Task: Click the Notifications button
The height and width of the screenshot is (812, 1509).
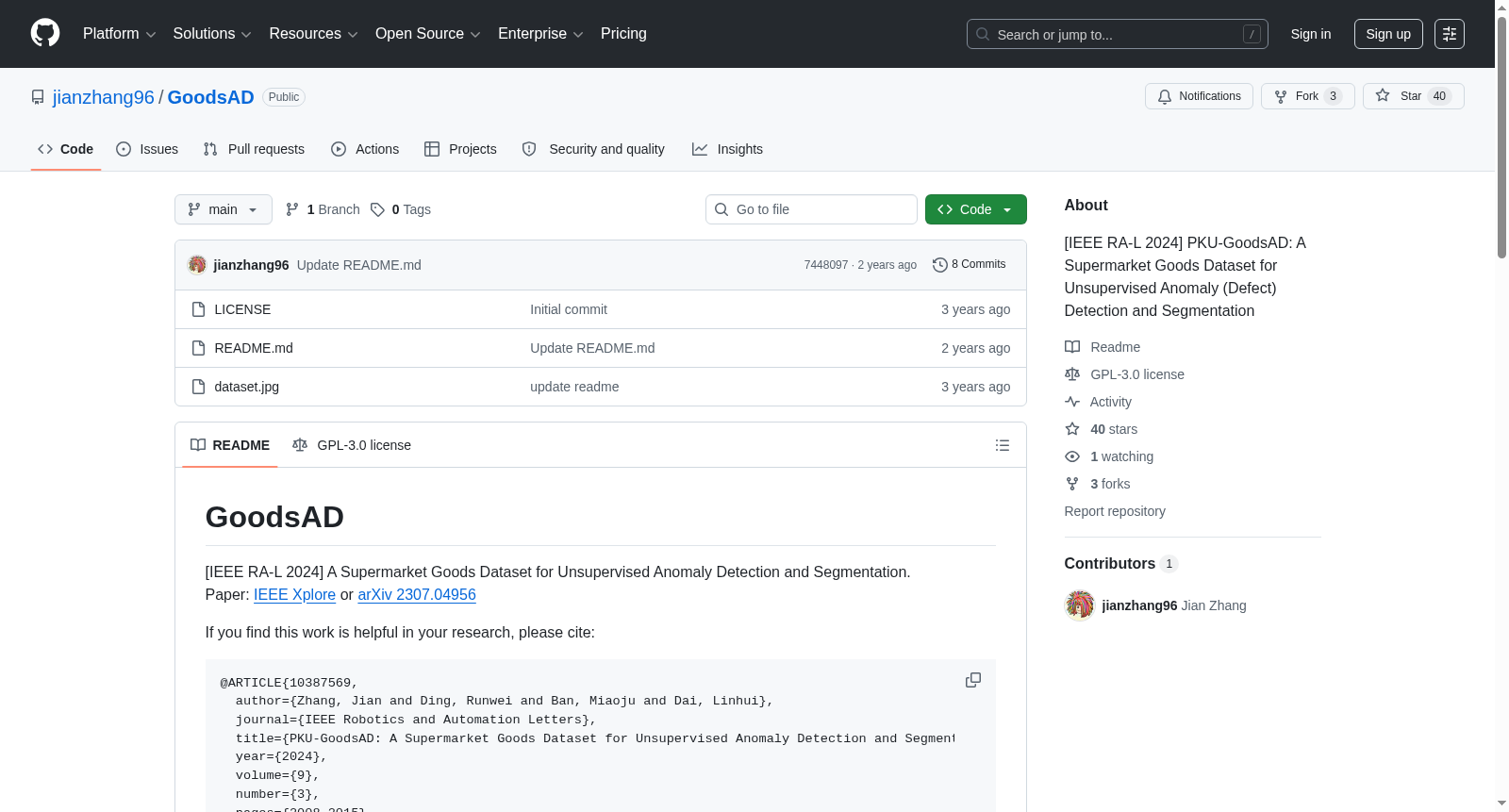Action: (1199, 96)
